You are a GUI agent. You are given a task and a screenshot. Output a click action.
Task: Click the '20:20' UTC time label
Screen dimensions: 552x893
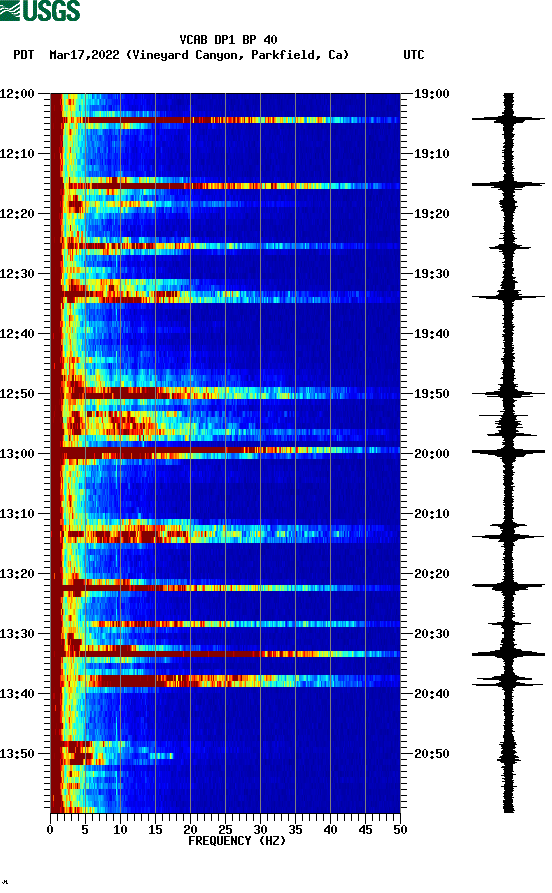431,574
